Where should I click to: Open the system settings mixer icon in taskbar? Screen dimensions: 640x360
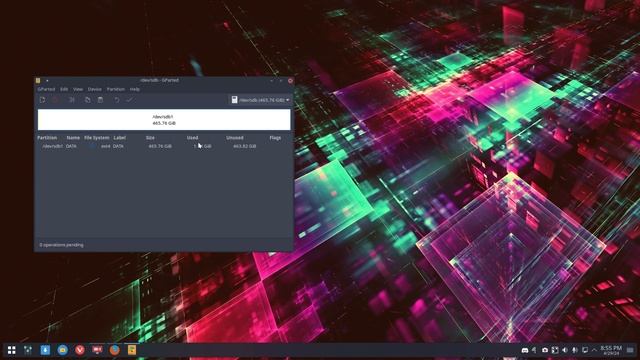(x=28, y=350)
